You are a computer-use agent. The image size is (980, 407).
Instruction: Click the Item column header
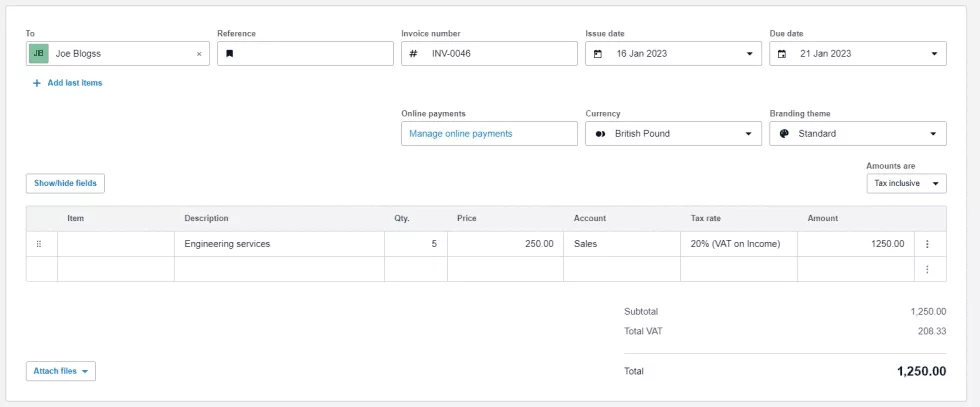76,219
